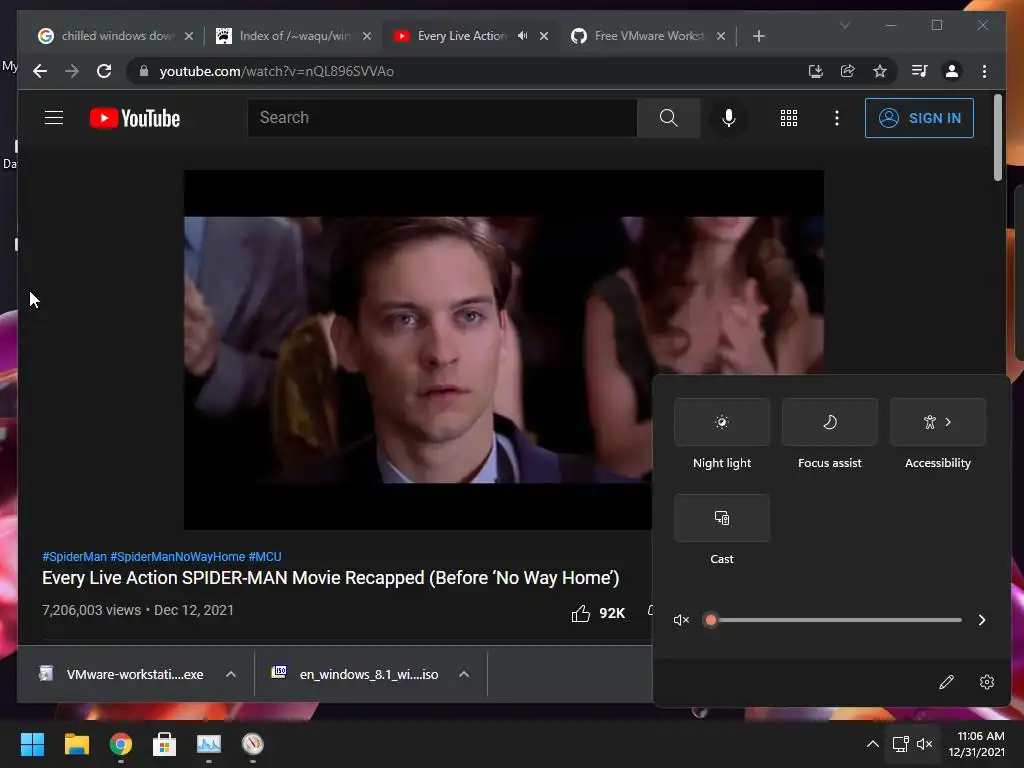This screenshot has width=1024, height=768.
Task: Edit quick settings with the pencil icon
Action: 946,682
